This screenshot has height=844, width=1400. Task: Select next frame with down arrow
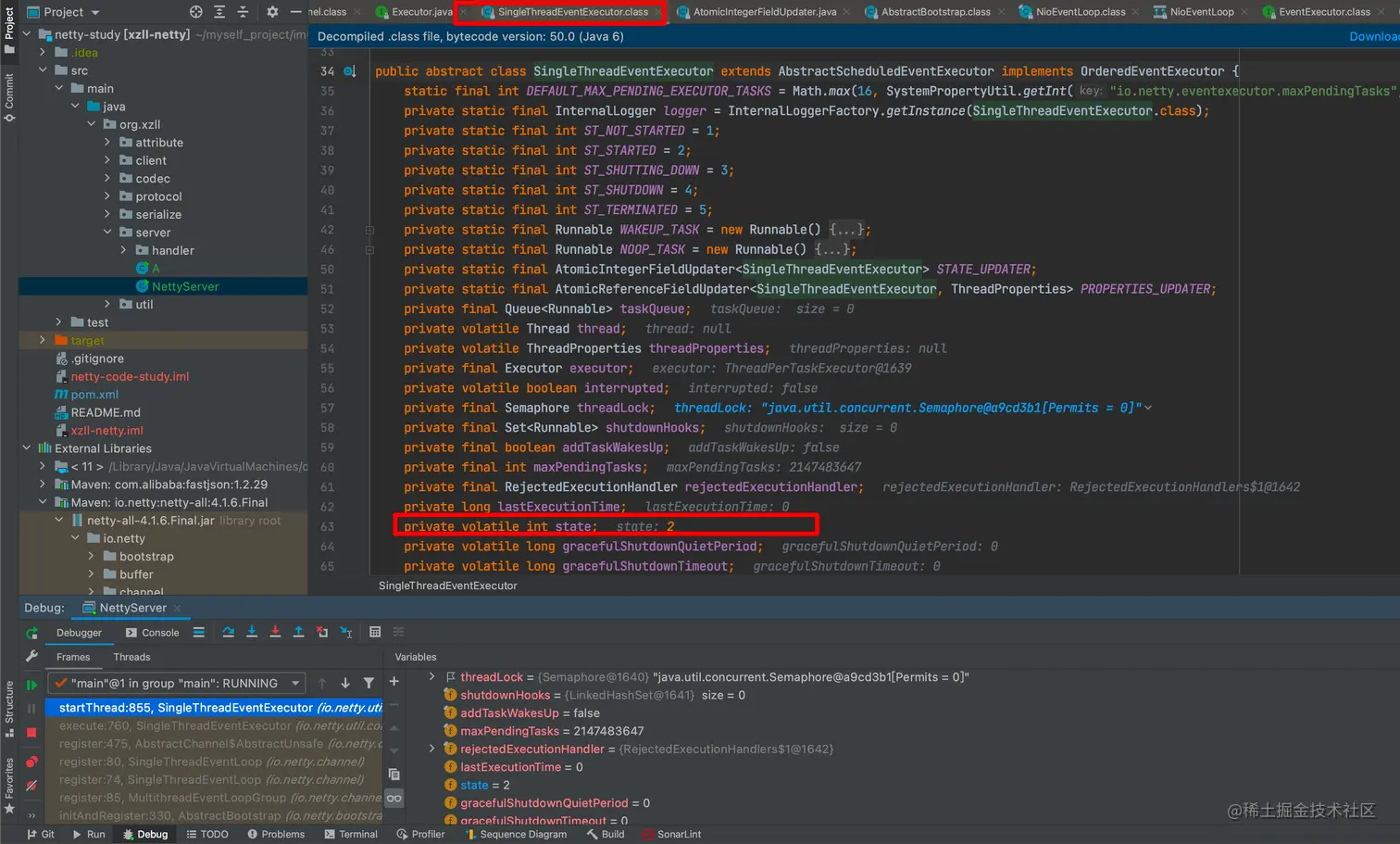click(345, 683)
